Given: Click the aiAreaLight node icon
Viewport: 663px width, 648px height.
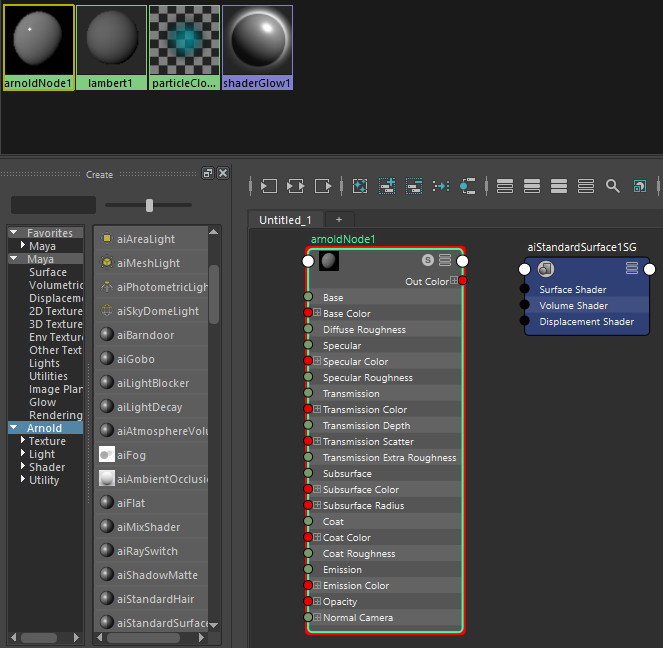Looking at the screenshot, I should [107, 239].
